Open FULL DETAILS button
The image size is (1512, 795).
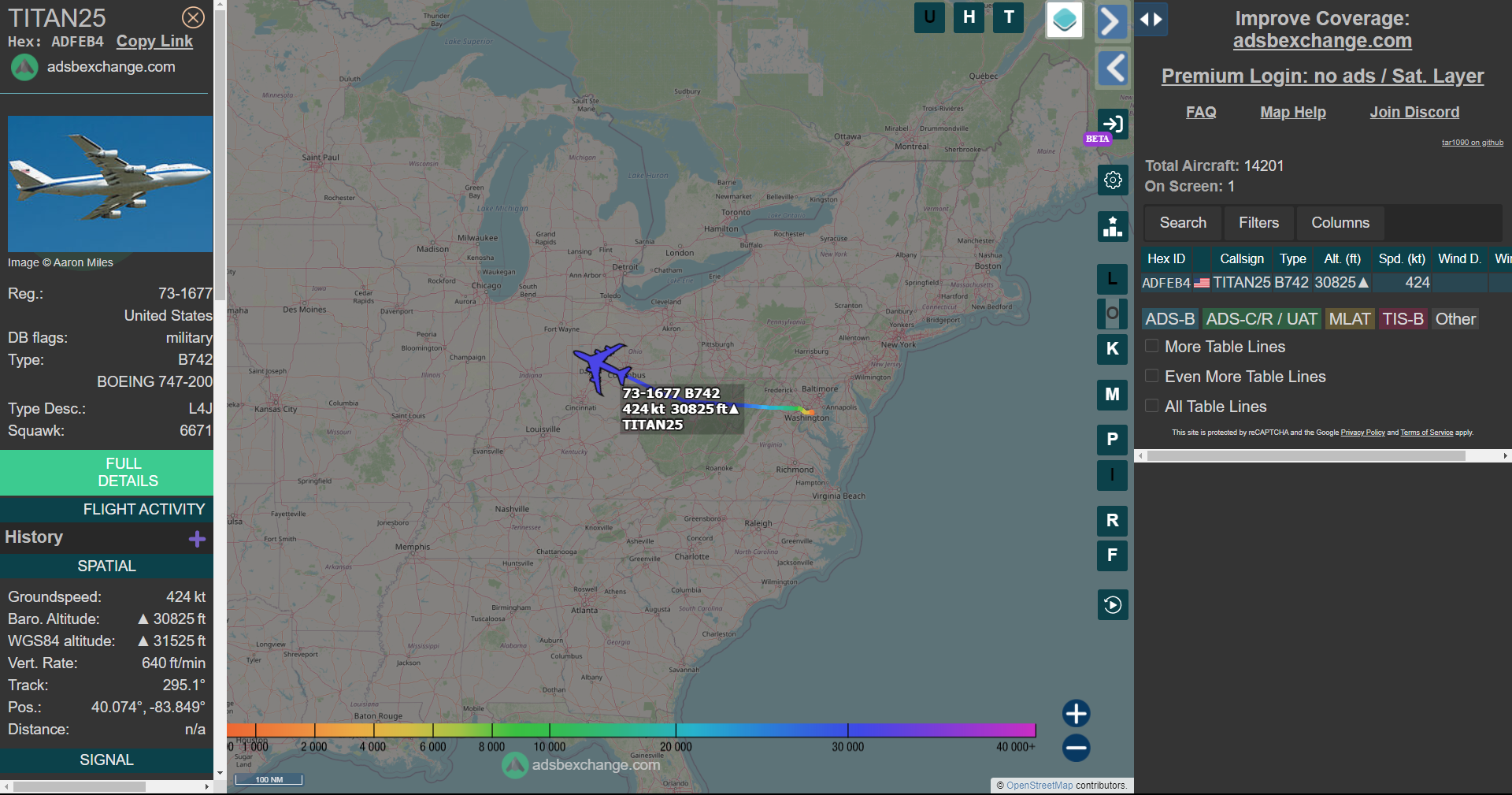point(107,472)
